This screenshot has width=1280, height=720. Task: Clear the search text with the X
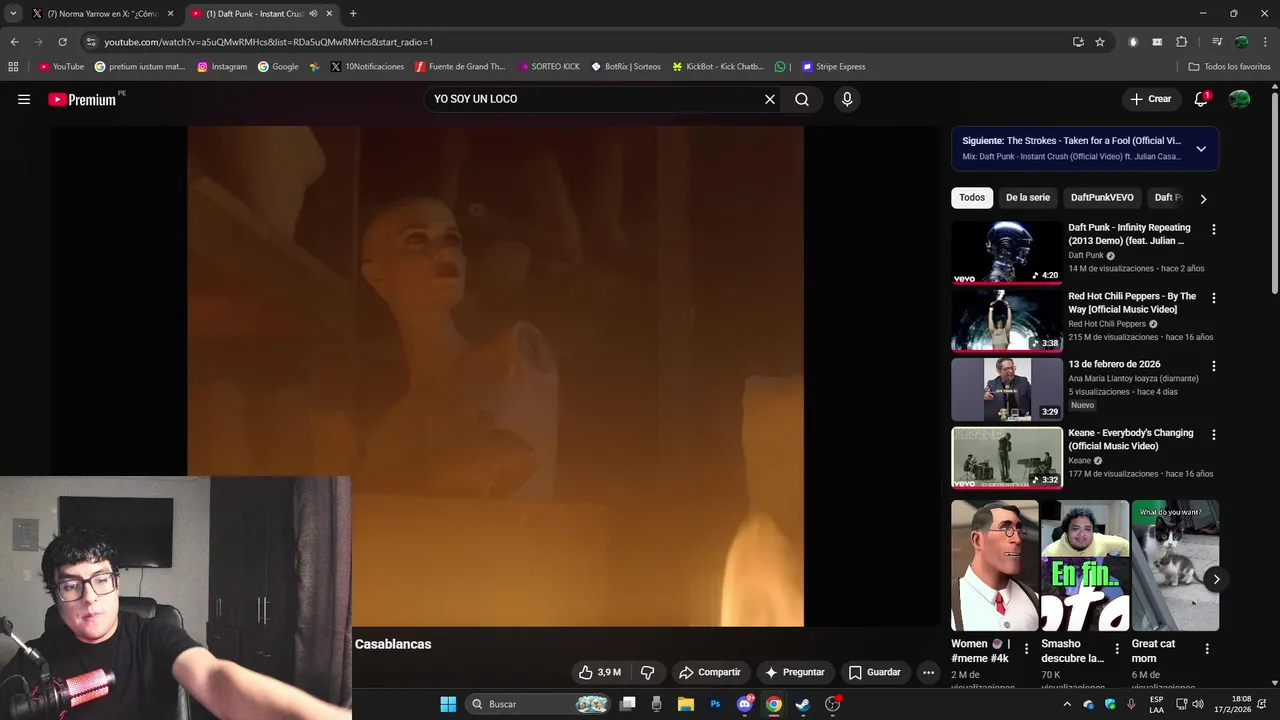click(770, 99)
